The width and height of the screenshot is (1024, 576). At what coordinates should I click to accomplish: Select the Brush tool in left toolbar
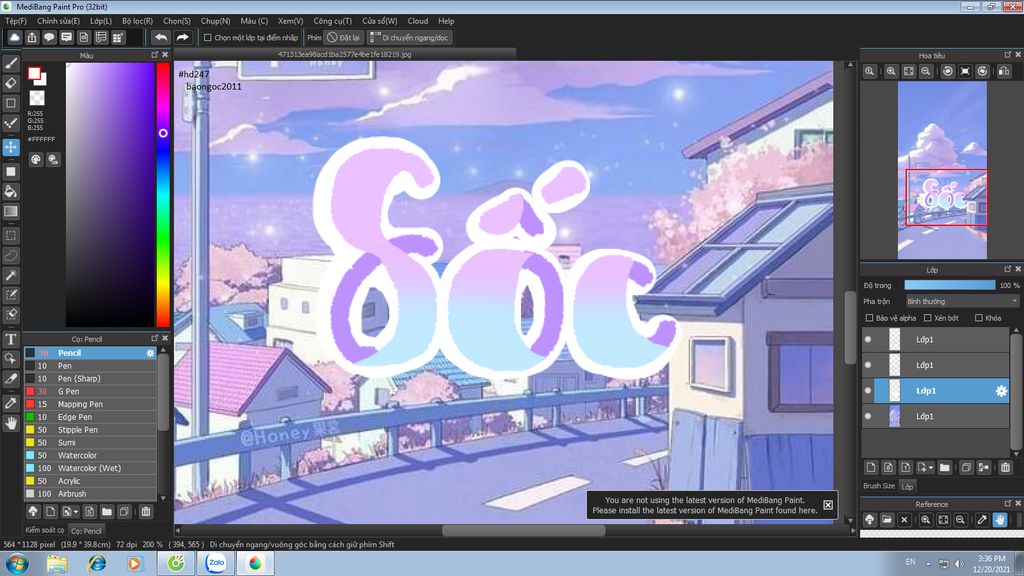point(11,63)
